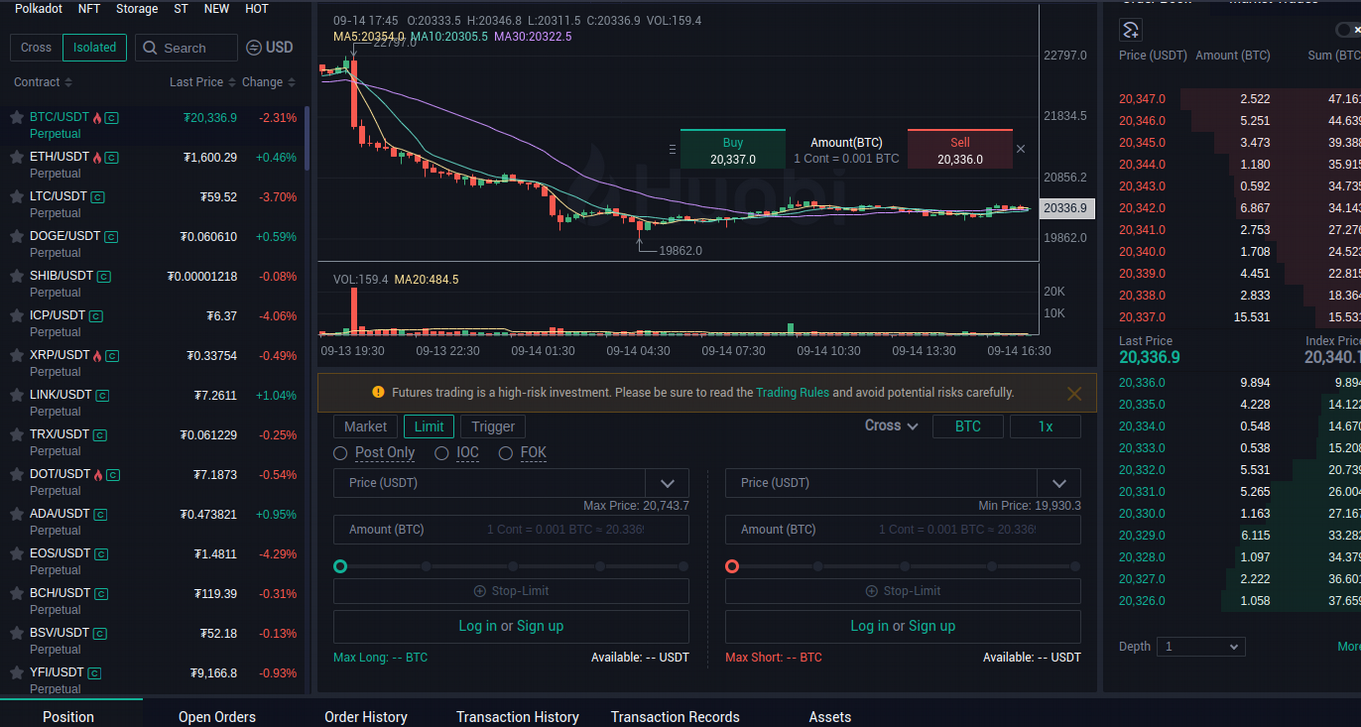The width and height of the screenshot is (1361, 727).
Task: Click the drag handle of quick trade panel
Action: 672,149
